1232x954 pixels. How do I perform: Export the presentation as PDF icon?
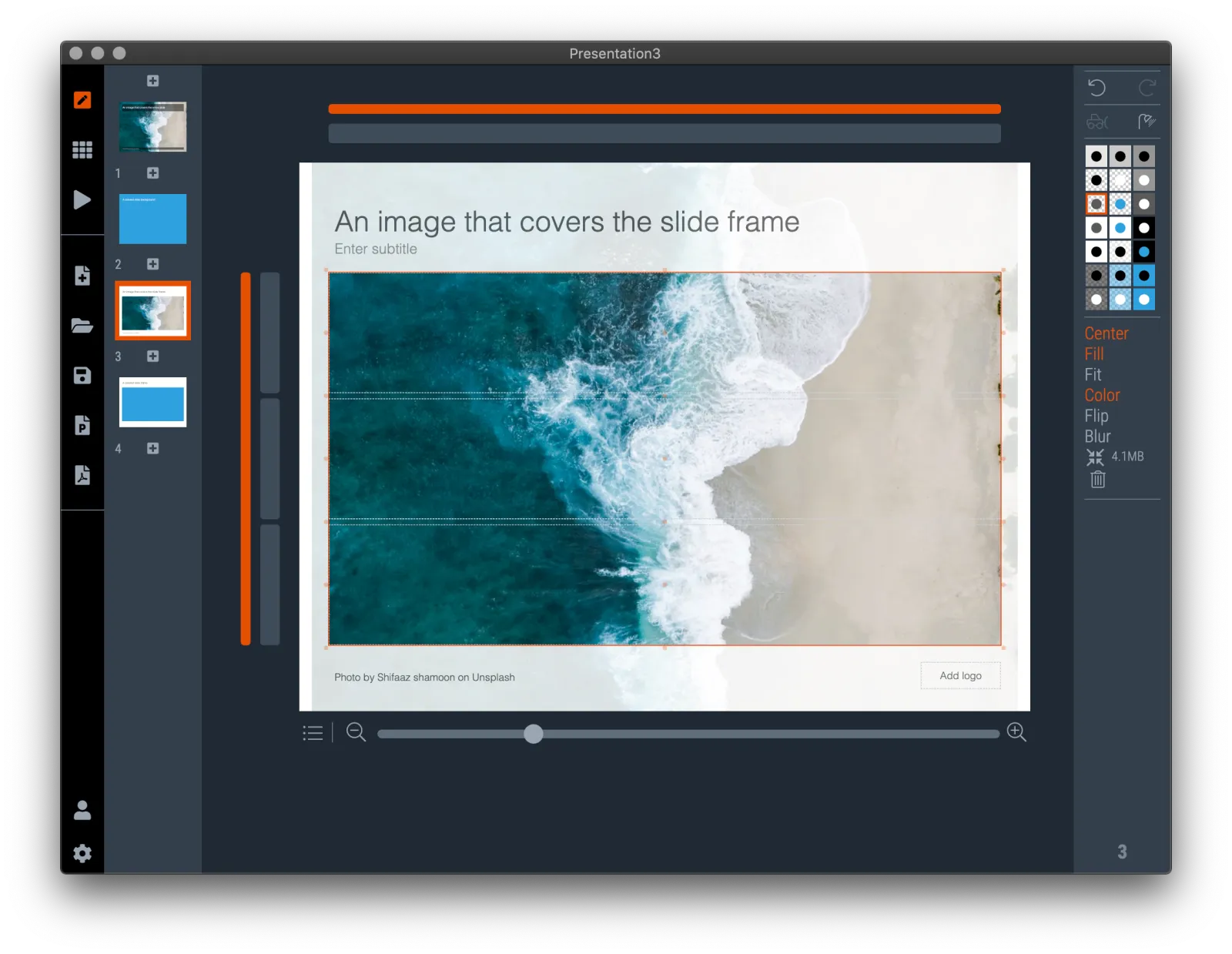tap(82, 474)
